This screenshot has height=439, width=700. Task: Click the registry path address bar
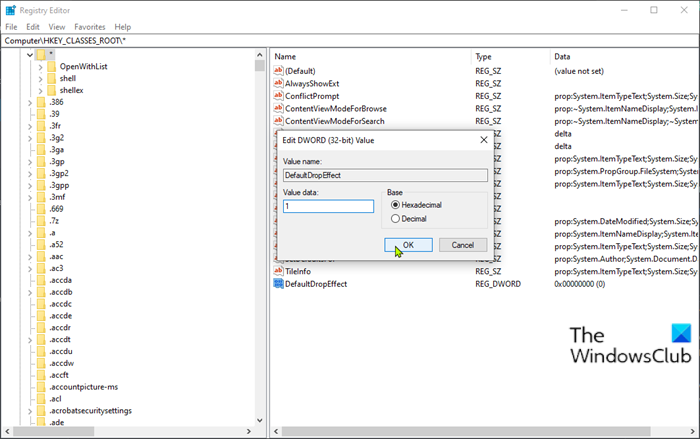click(x=350, y=41)
